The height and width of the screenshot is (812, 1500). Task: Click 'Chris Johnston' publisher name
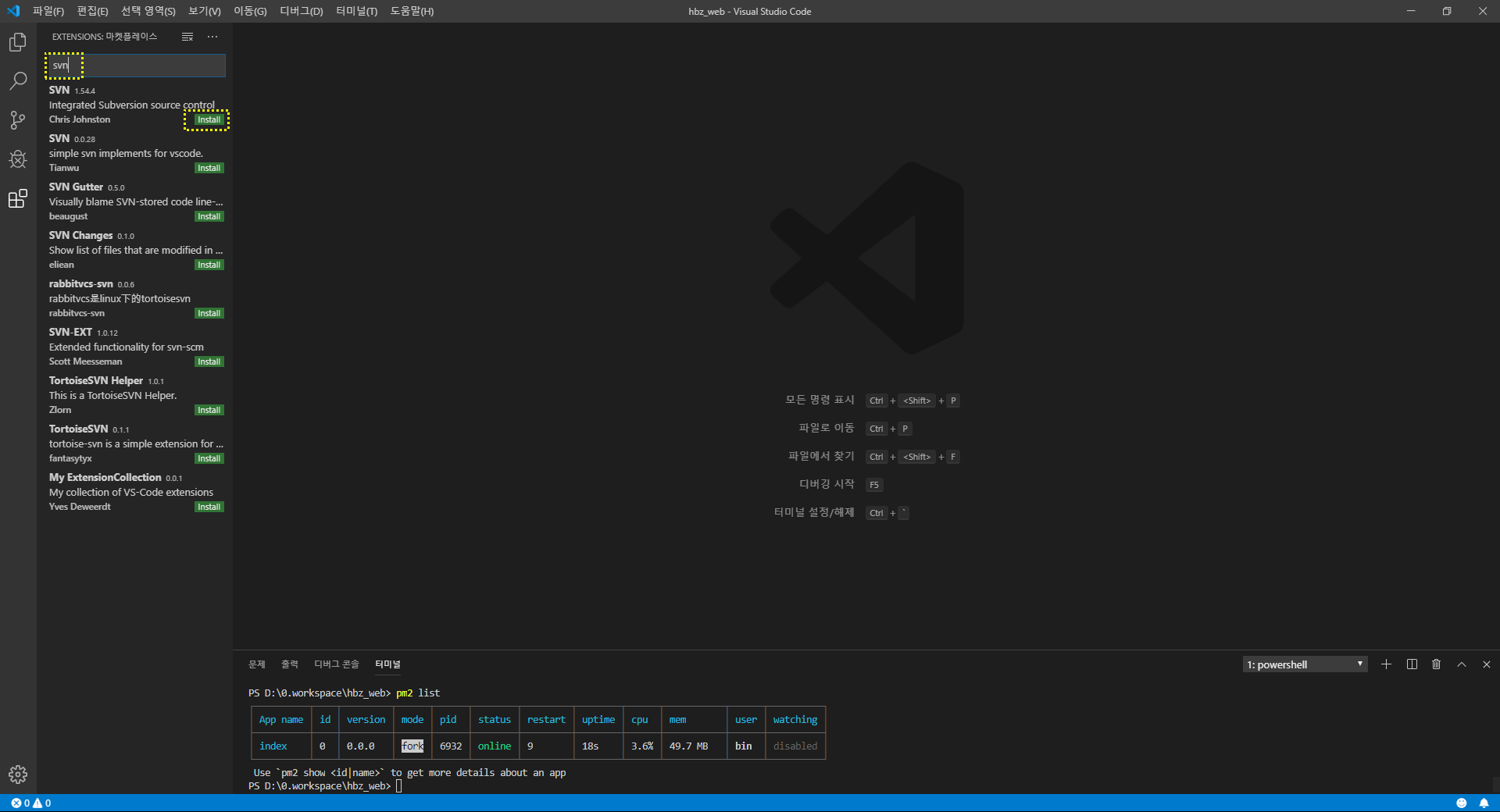click(80, 120)
